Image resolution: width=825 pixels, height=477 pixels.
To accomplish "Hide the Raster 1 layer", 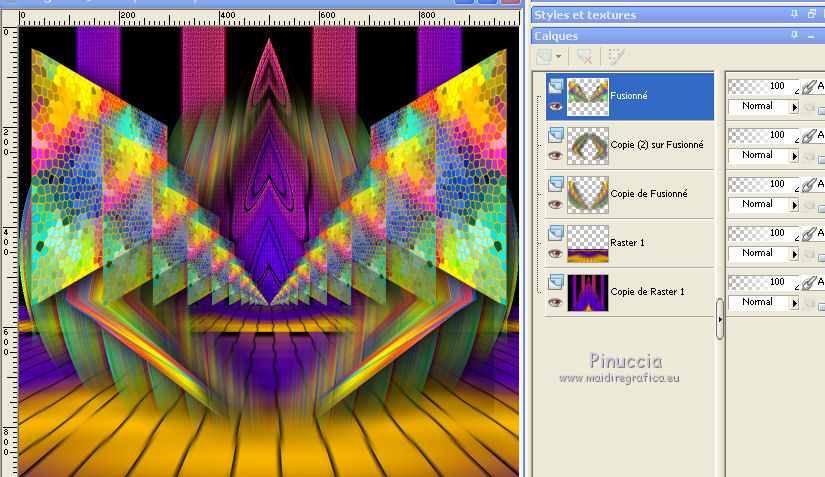I will click(x=556, y=253).
